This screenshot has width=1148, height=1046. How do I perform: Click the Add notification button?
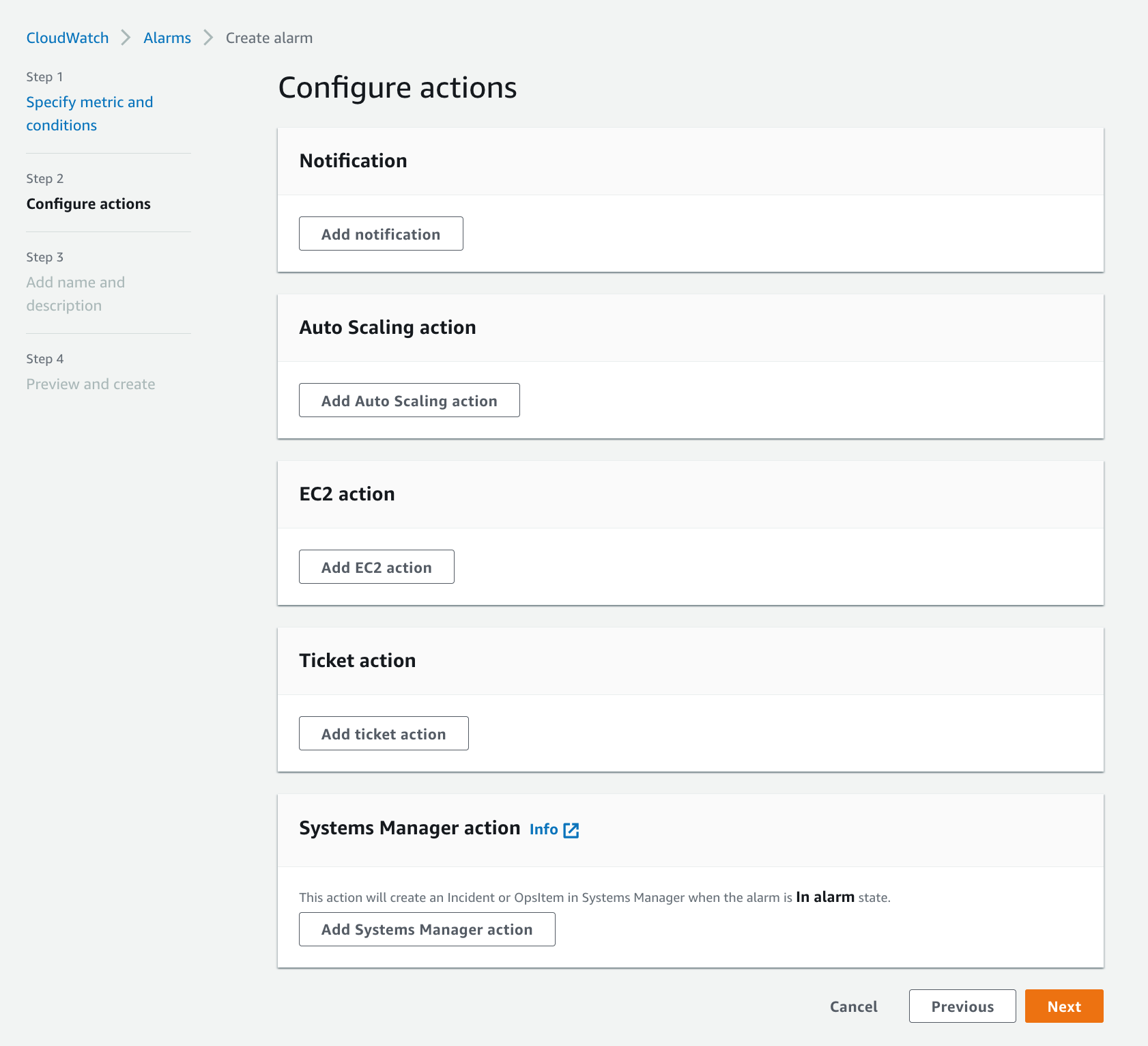(x=380, y=234)
